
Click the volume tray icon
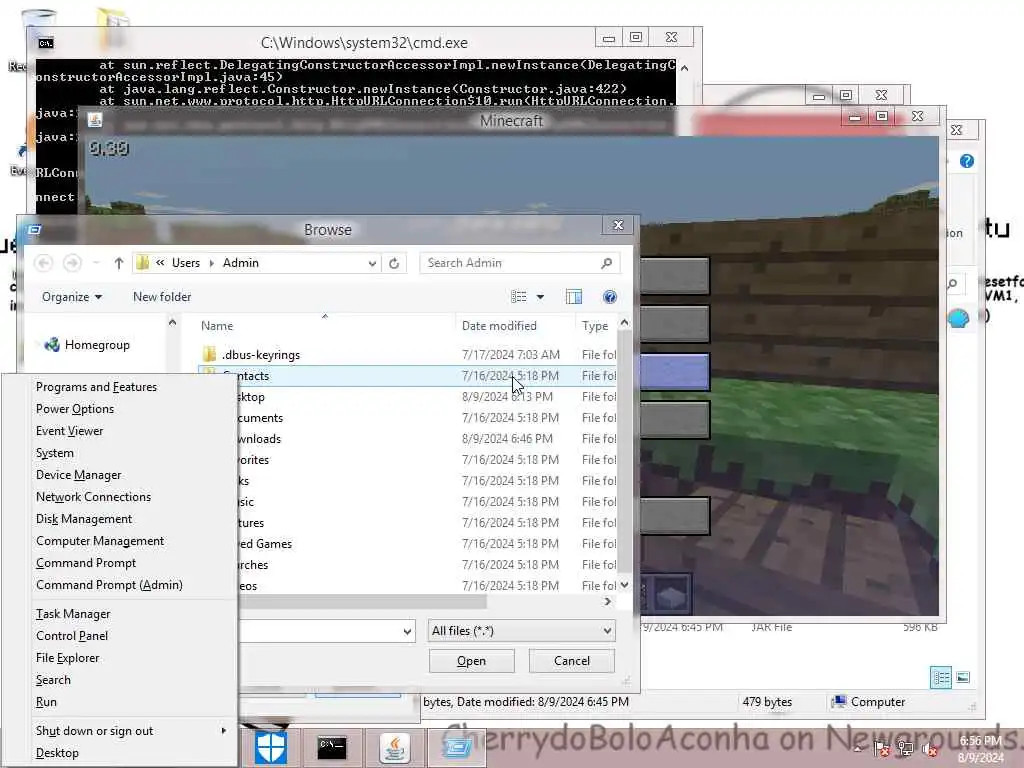(x=930, y=749)
